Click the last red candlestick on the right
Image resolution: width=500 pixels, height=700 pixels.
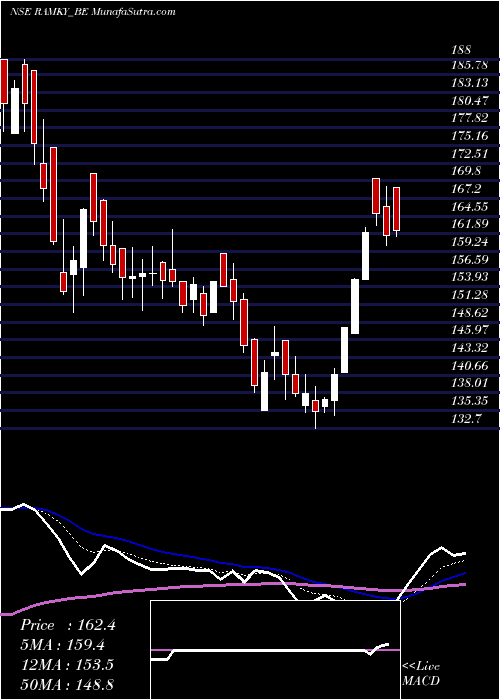click(396, 209)
